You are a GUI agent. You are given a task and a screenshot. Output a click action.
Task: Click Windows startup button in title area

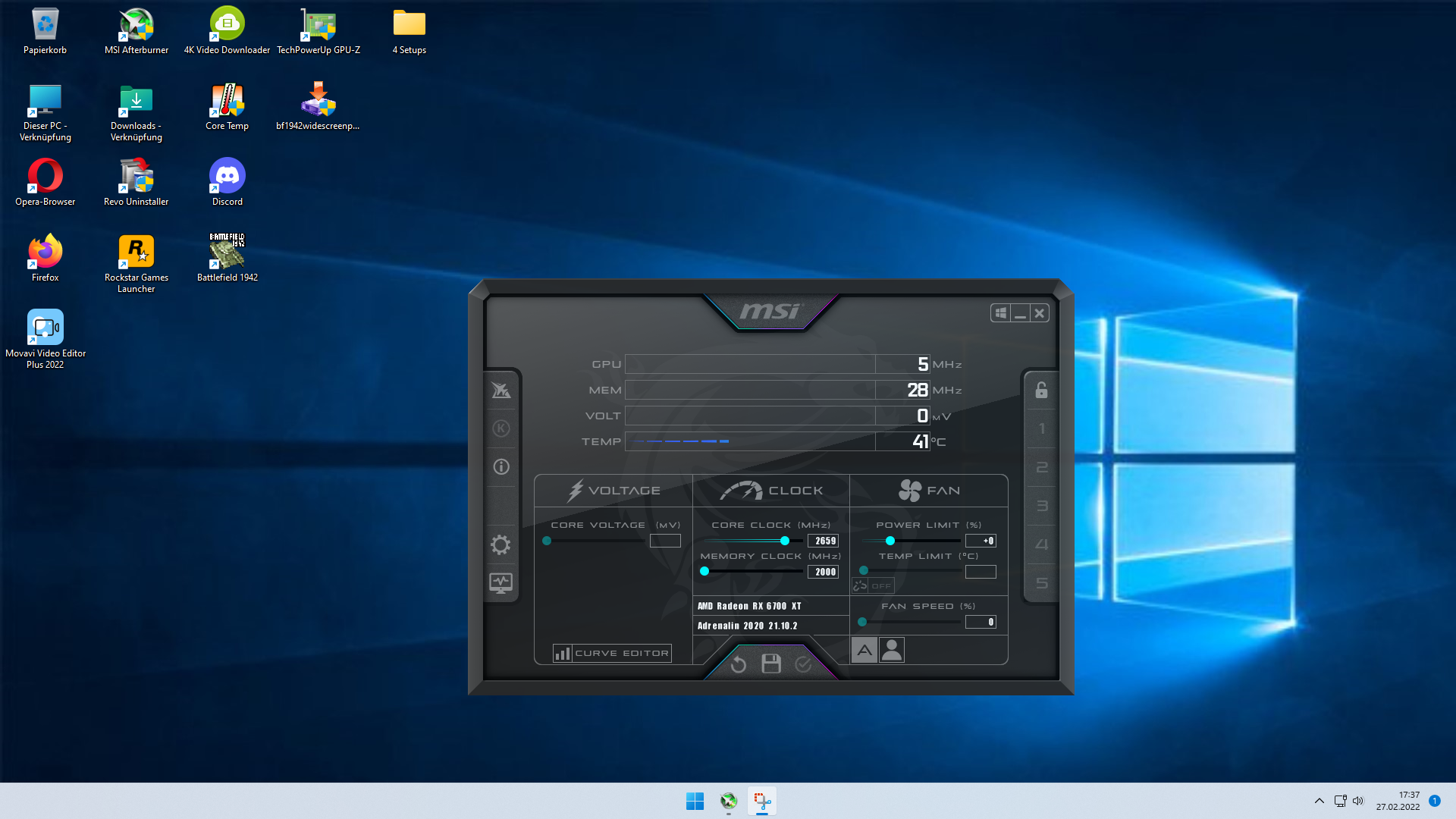coord(1000,313)
